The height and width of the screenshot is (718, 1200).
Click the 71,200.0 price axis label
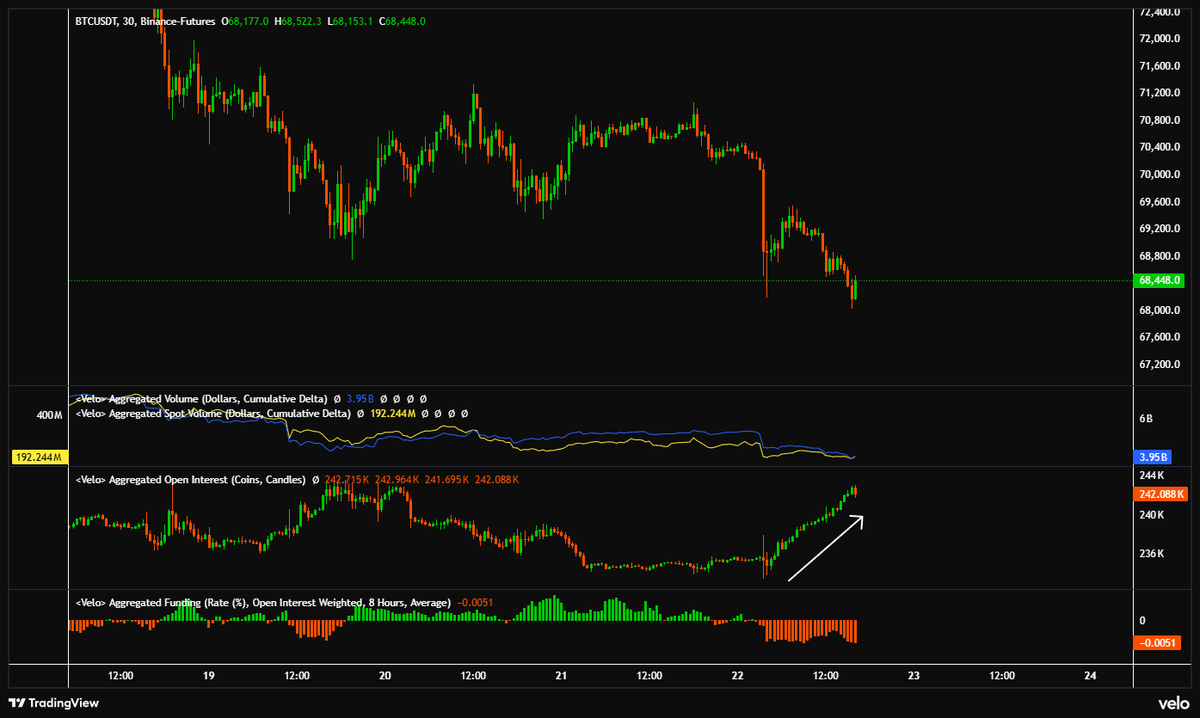coord(1161,93)
